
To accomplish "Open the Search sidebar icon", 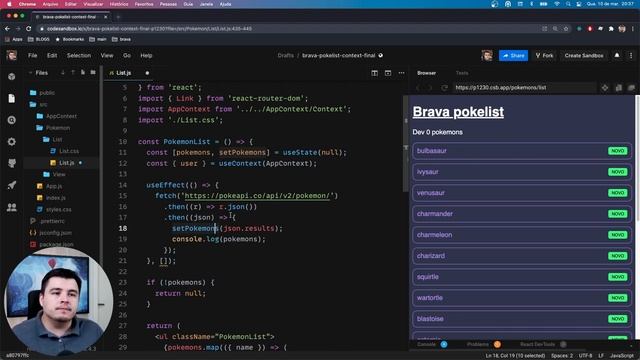I will pos(12,120).
